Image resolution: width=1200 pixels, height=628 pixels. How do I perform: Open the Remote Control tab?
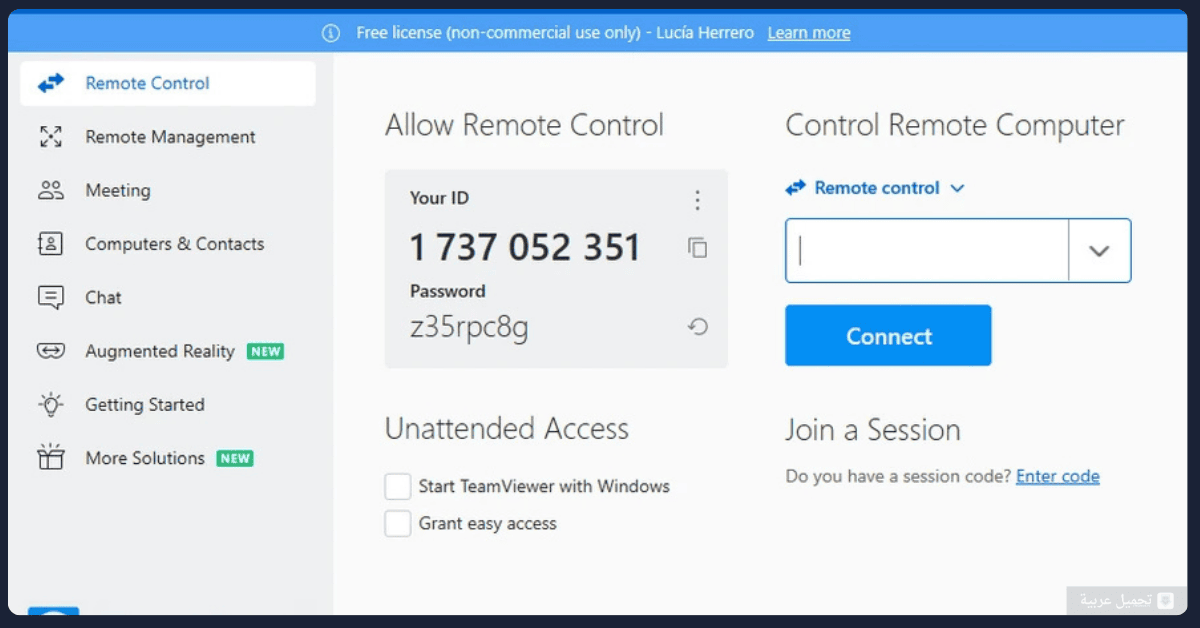168,84
